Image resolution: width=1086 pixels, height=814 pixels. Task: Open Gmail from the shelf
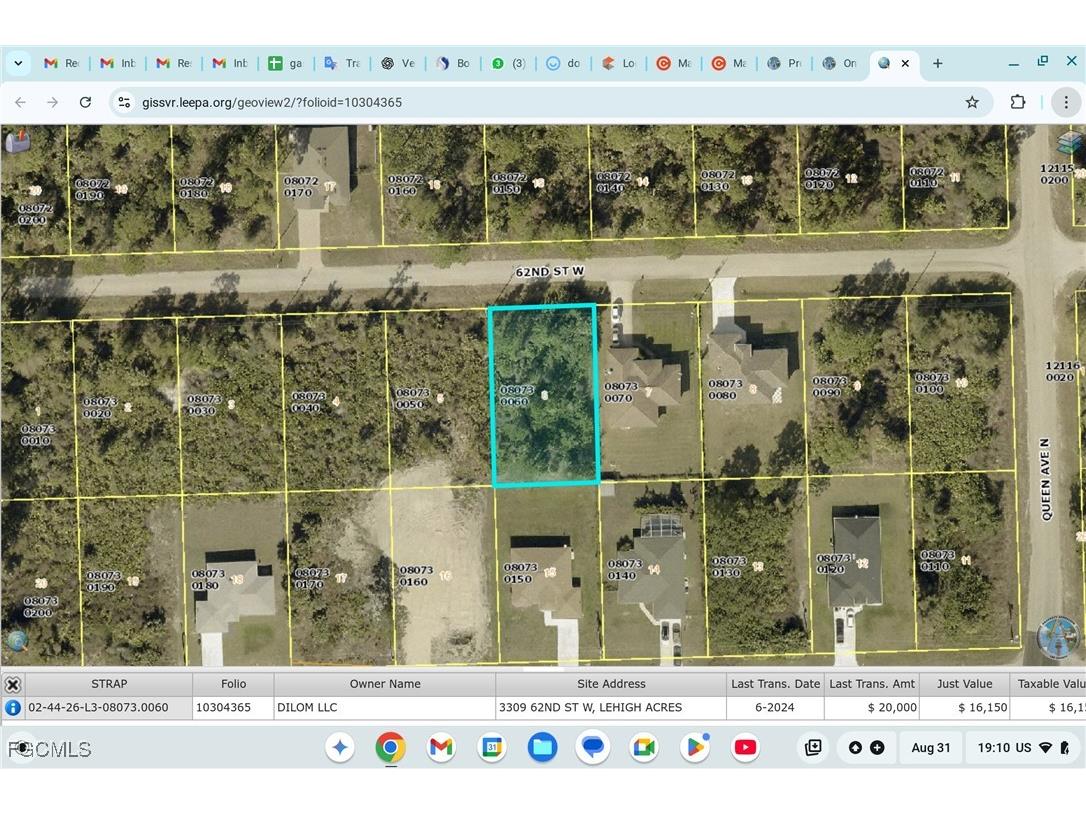[441, 747]
